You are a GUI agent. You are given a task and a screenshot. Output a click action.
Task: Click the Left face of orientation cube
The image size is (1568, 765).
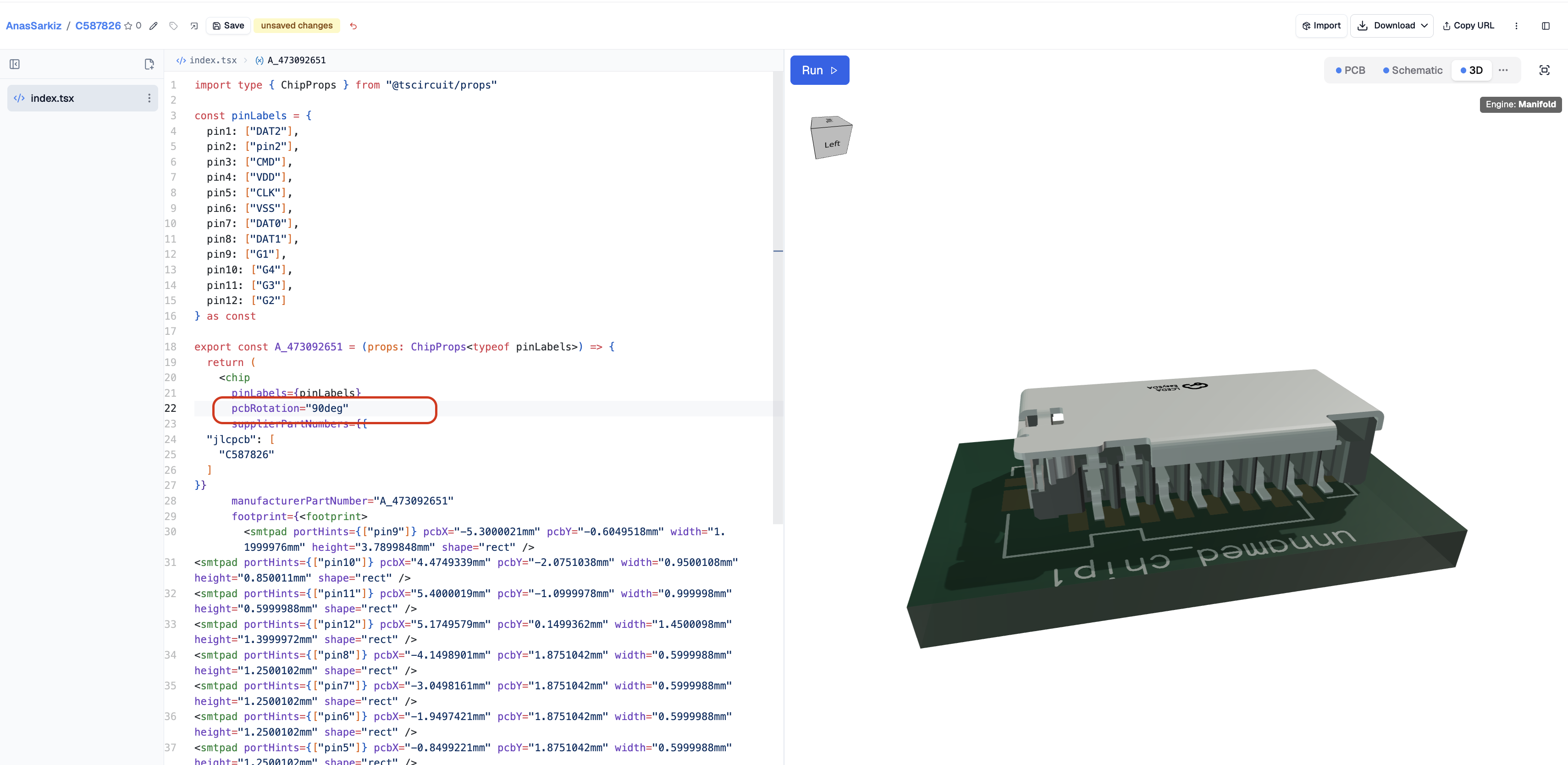tap(832, 144)
